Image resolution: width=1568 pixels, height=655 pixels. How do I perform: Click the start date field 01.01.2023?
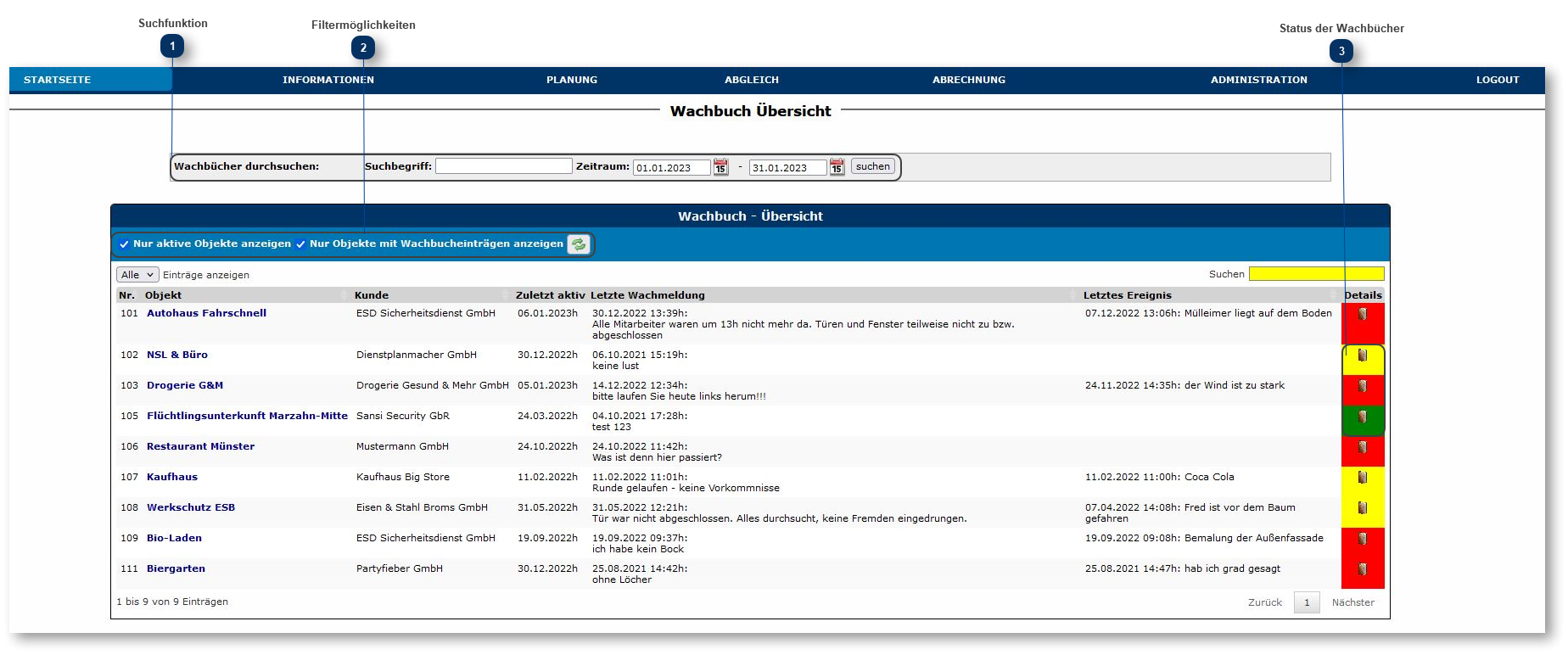[672, 168]
